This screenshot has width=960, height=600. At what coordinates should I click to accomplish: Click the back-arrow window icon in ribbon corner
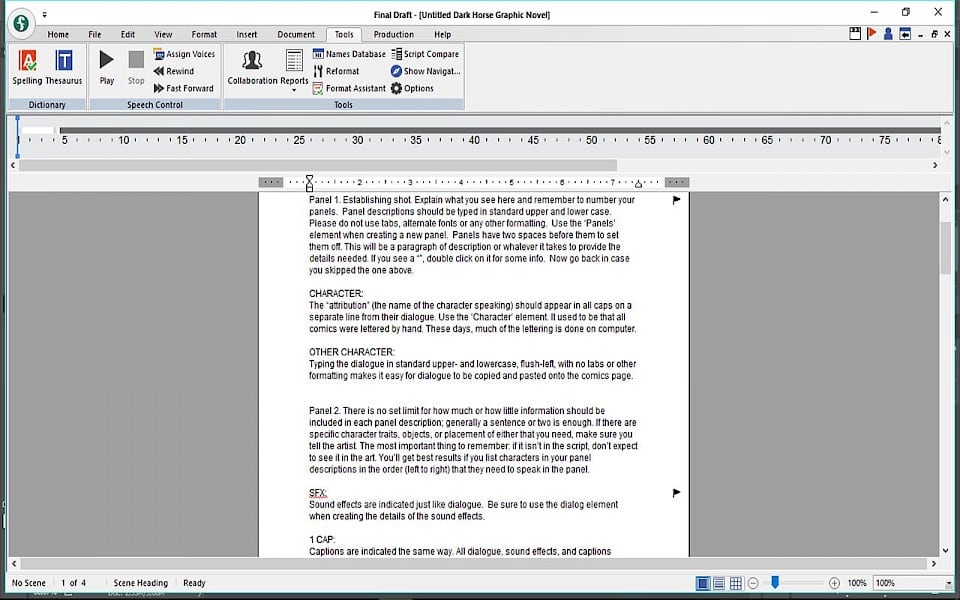[x=905, y=34]
